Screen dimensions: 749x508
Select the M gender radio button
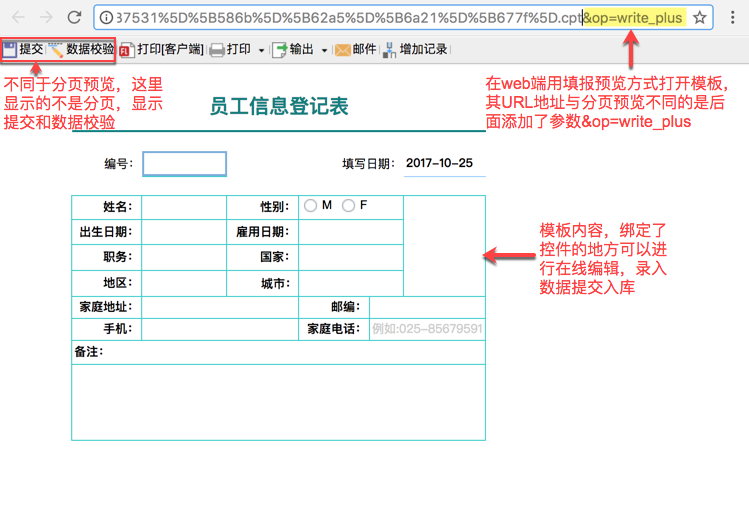[310, 205]
